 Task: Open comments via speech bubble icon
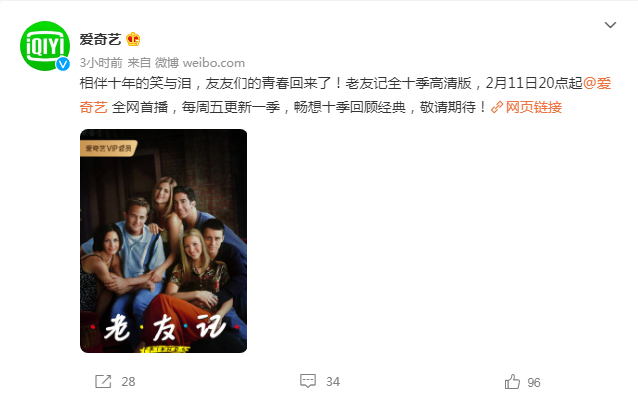click(308, 381)
